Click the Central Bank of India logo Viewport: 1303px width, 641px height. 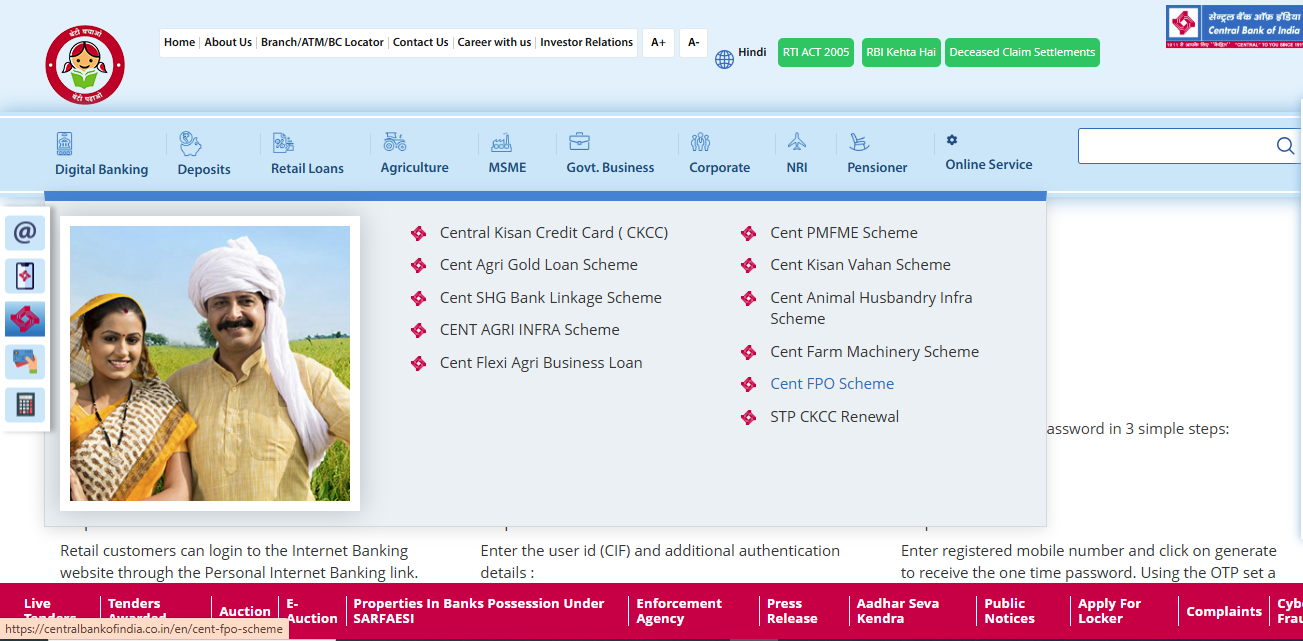[1233, 26]
